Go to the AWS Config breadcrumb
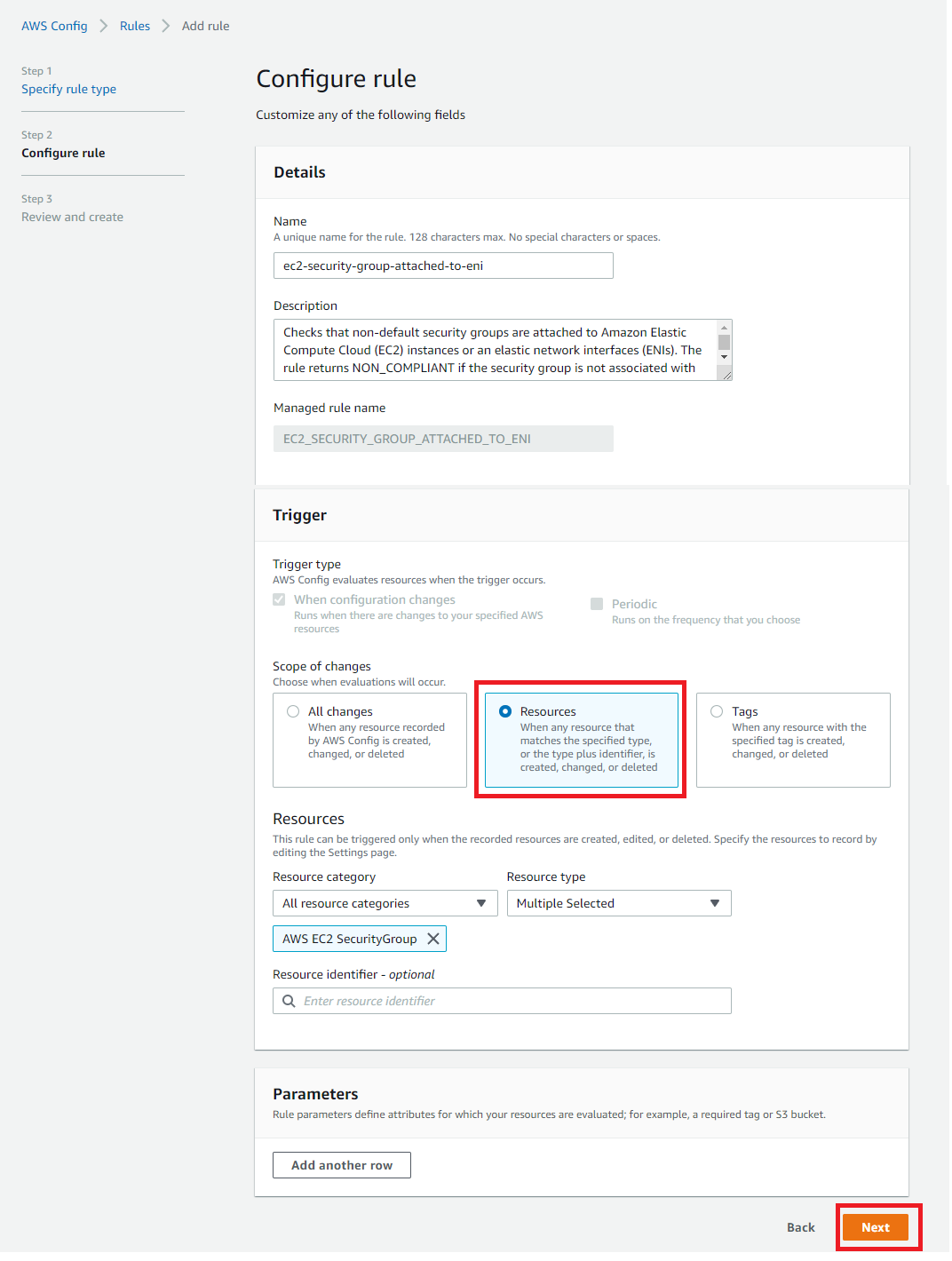952x1261 pixels. tap(54, 26)
